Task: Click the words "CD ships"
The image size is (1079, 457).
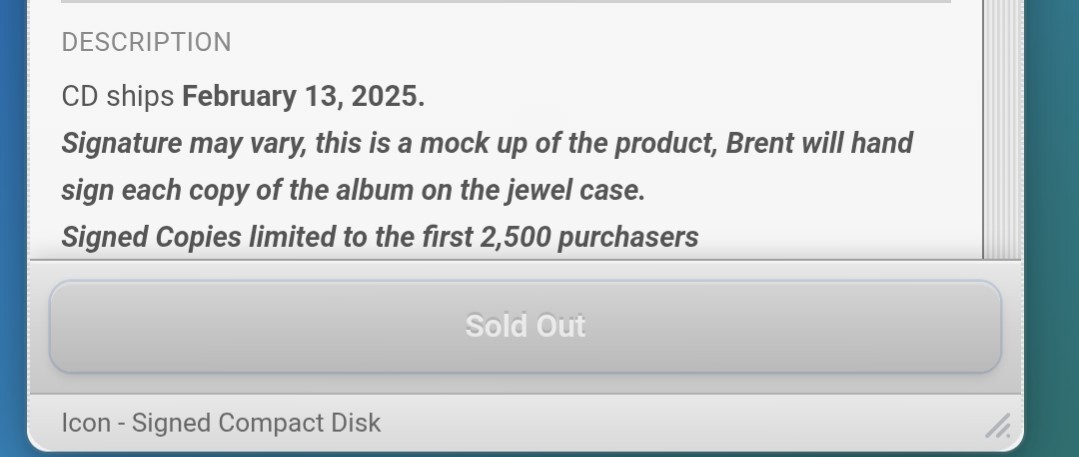Action: pos(118,97)
